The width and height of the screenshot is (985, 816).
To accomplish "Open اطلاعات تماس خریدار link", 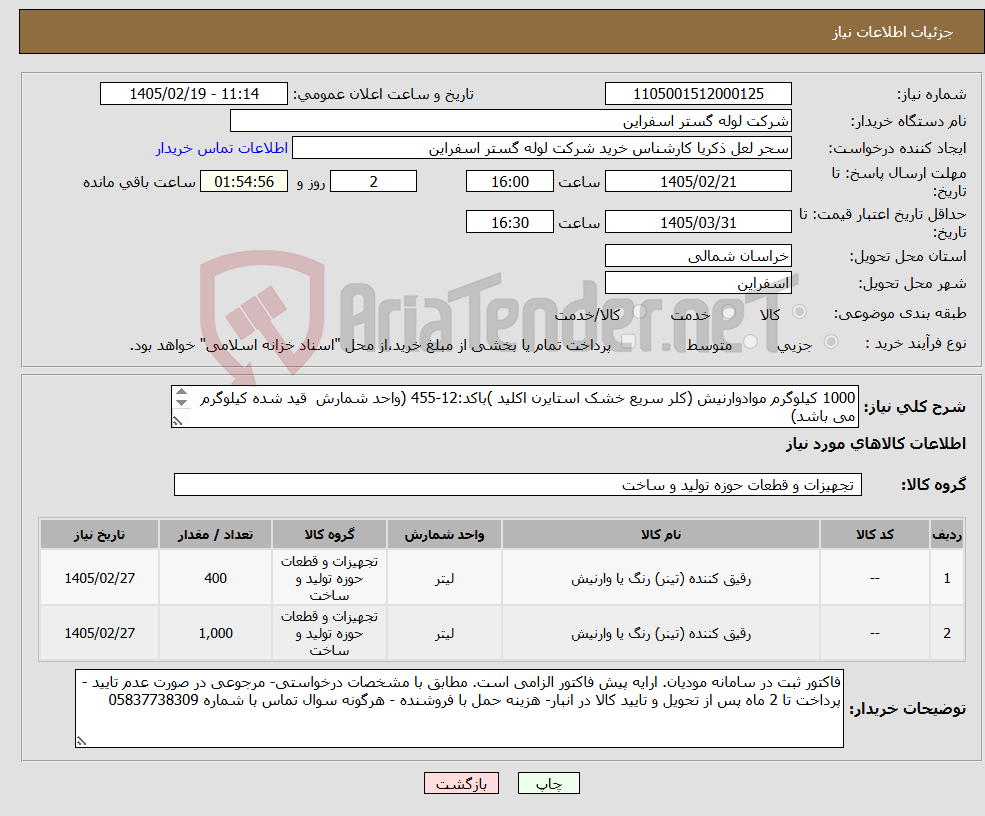I will tap(222, 148).
